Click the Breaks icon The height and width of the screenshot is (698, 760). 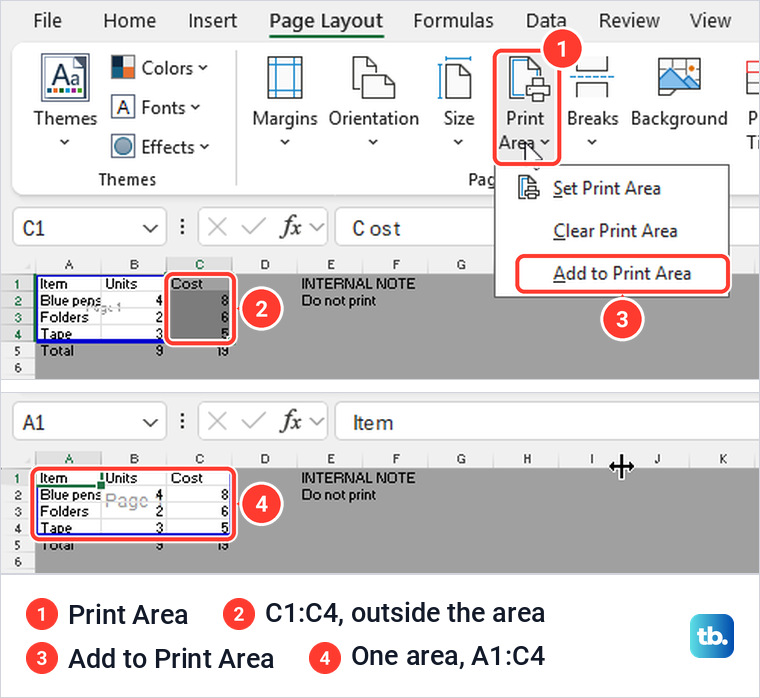point(592,78)
